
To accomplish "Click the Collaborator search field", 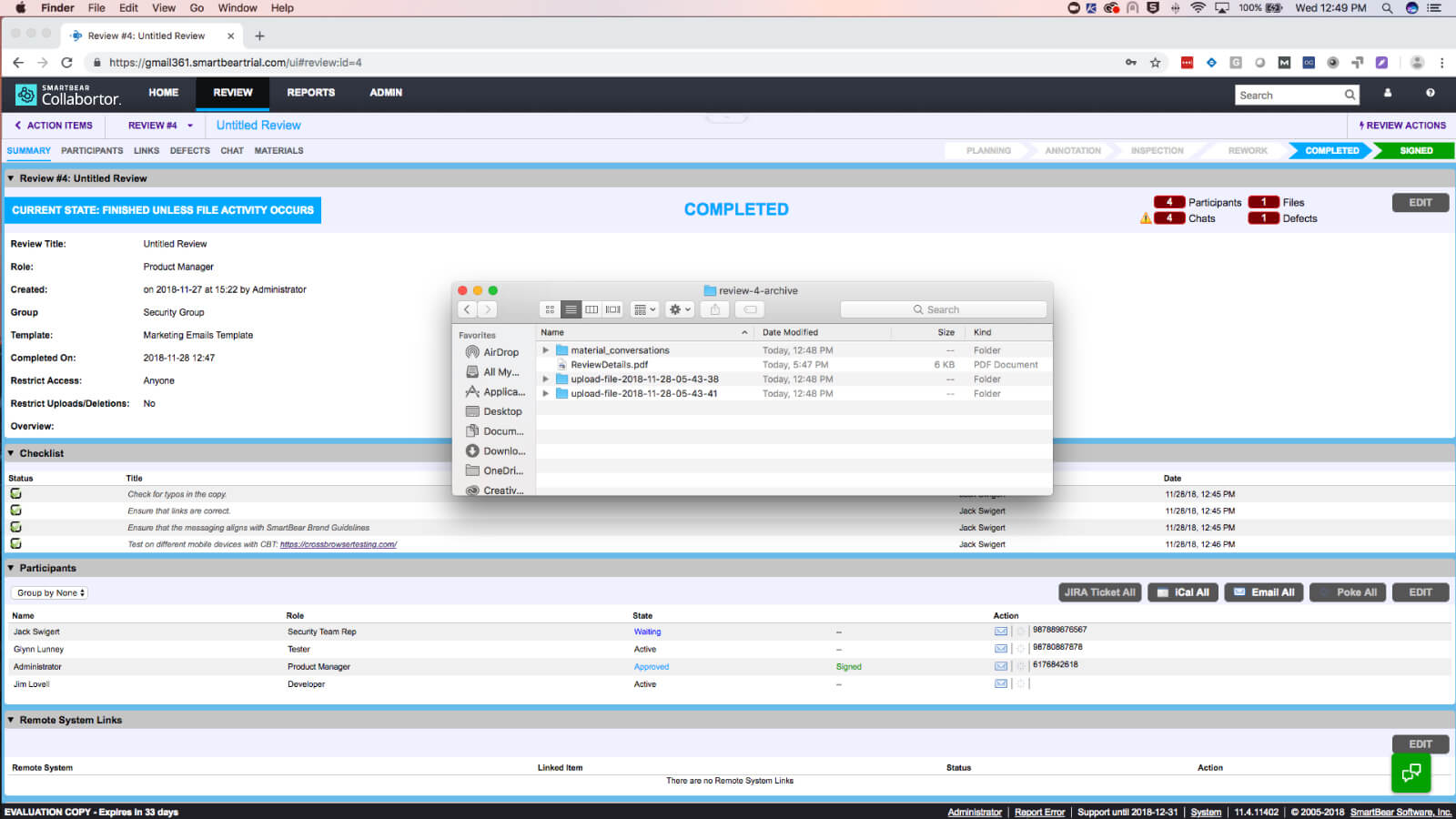I will pos(1288,96).
